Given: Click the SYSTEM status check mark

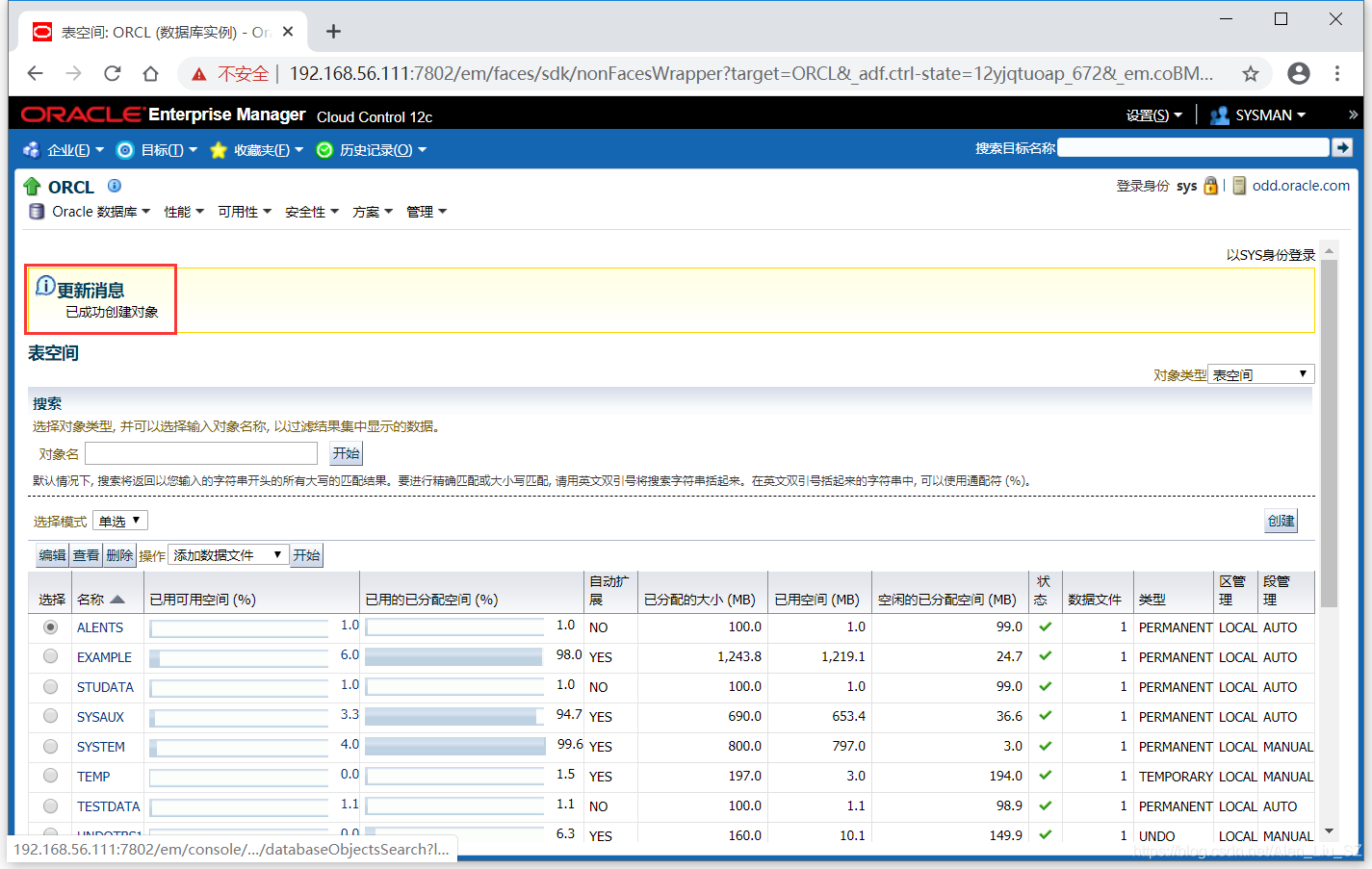Looking at the screenshot, I should [x=1046, y=746].
